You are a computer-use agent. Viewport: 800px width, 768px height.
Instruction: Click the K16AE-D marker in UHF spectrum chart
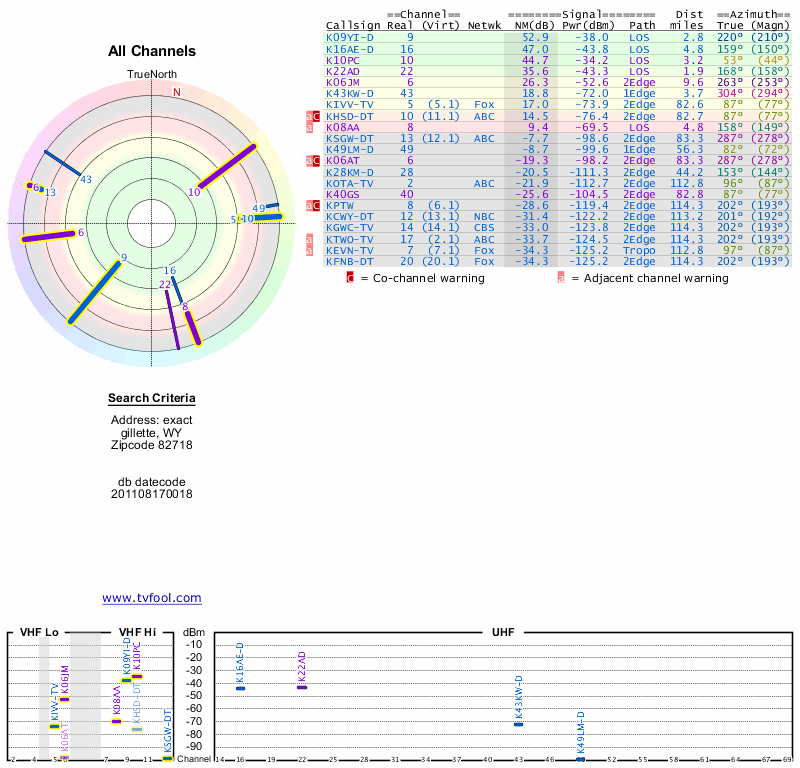(240, 688)
